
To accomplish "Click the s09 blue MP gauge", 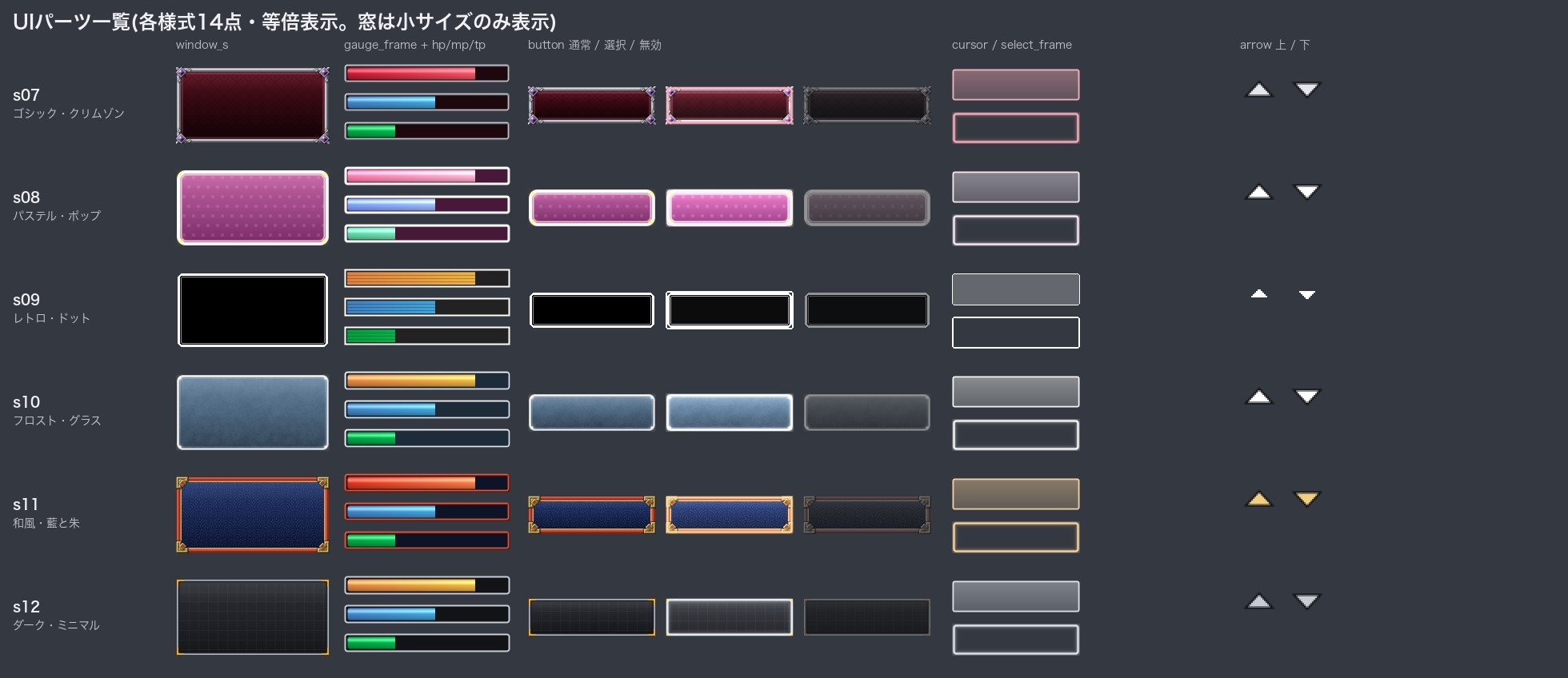I will pyautogui.click(x=427, y=307).
